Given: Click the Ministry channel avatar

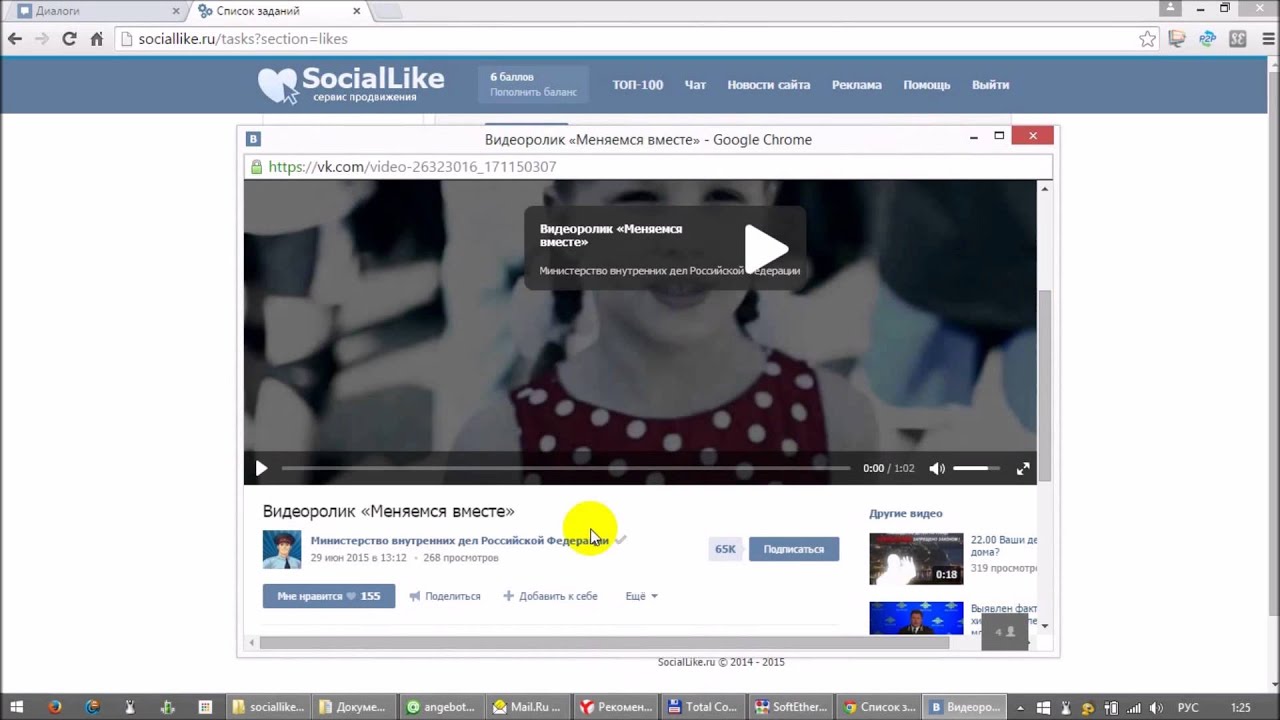Looking at the screenshot, I should point(282,549).
